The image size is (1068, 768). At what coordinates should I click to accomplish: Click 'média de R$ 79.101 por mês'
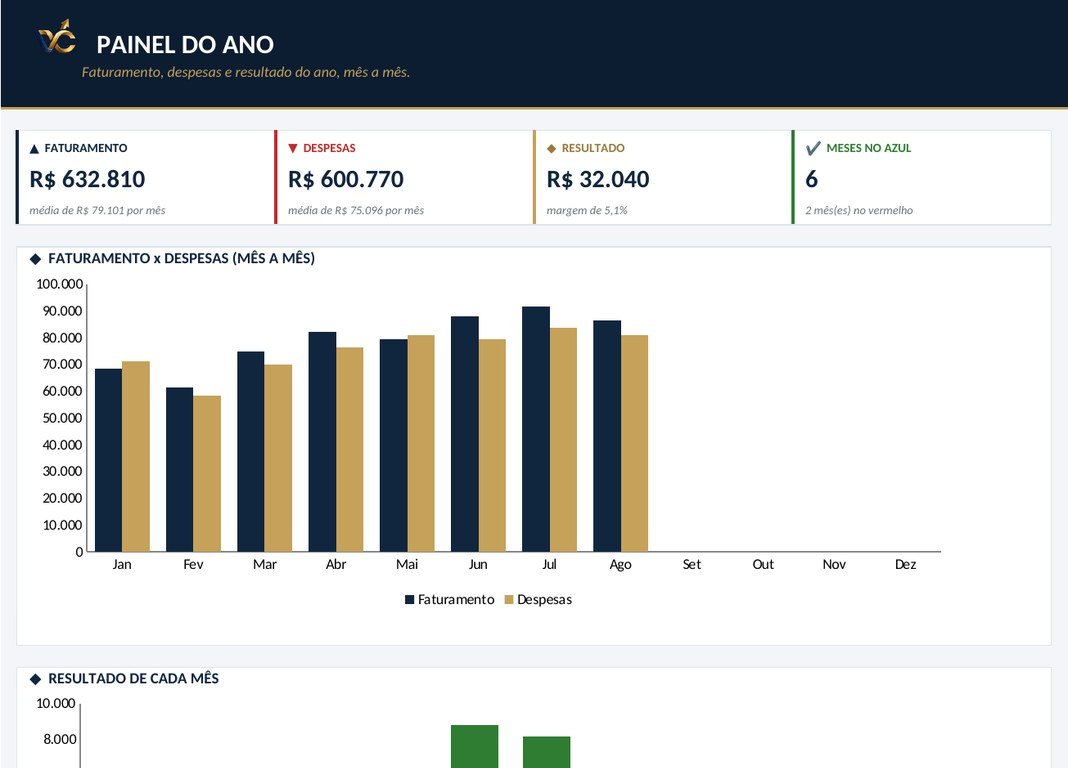point(97,210)
